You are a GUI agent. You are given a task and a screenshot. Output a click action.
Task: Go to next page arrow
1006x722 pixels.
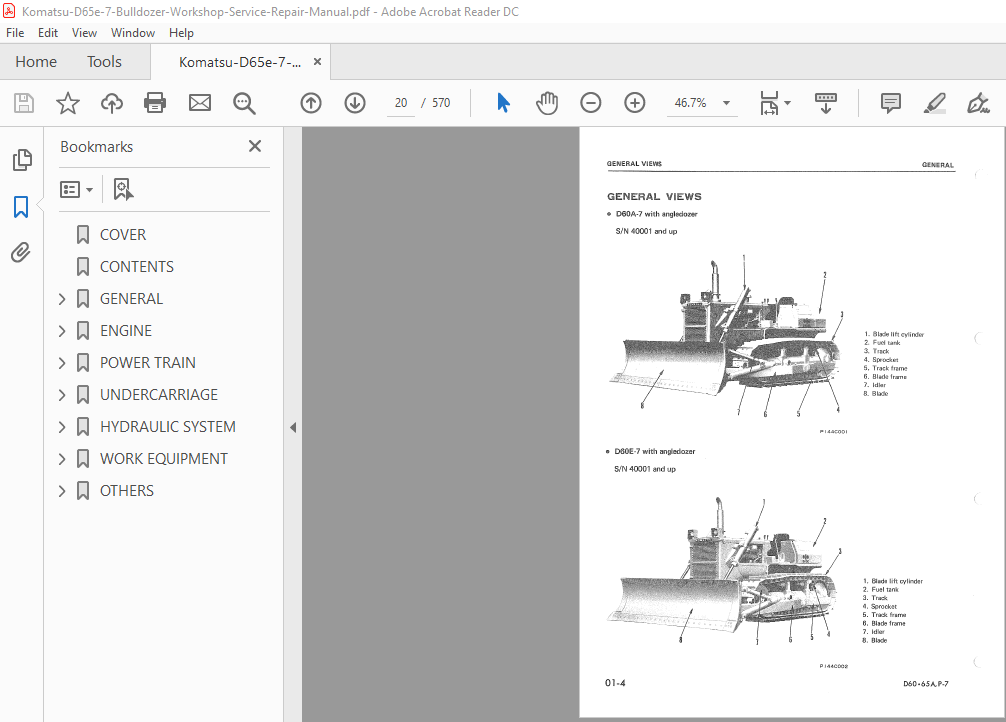(x=355, y=103)
